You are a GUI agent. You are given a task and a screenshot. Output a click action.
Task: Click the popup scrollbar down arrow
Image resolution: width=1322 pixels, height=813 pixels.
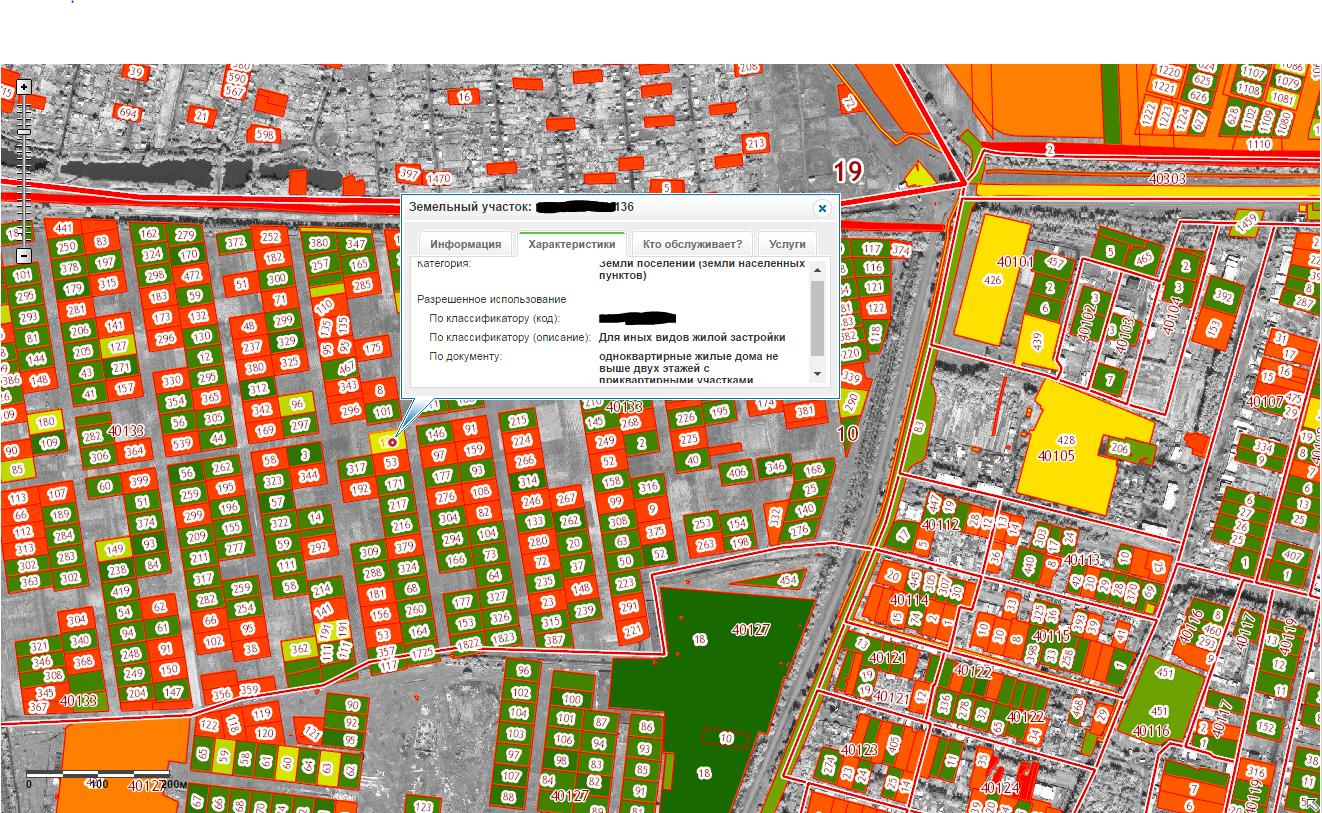[x=817, y=374]
